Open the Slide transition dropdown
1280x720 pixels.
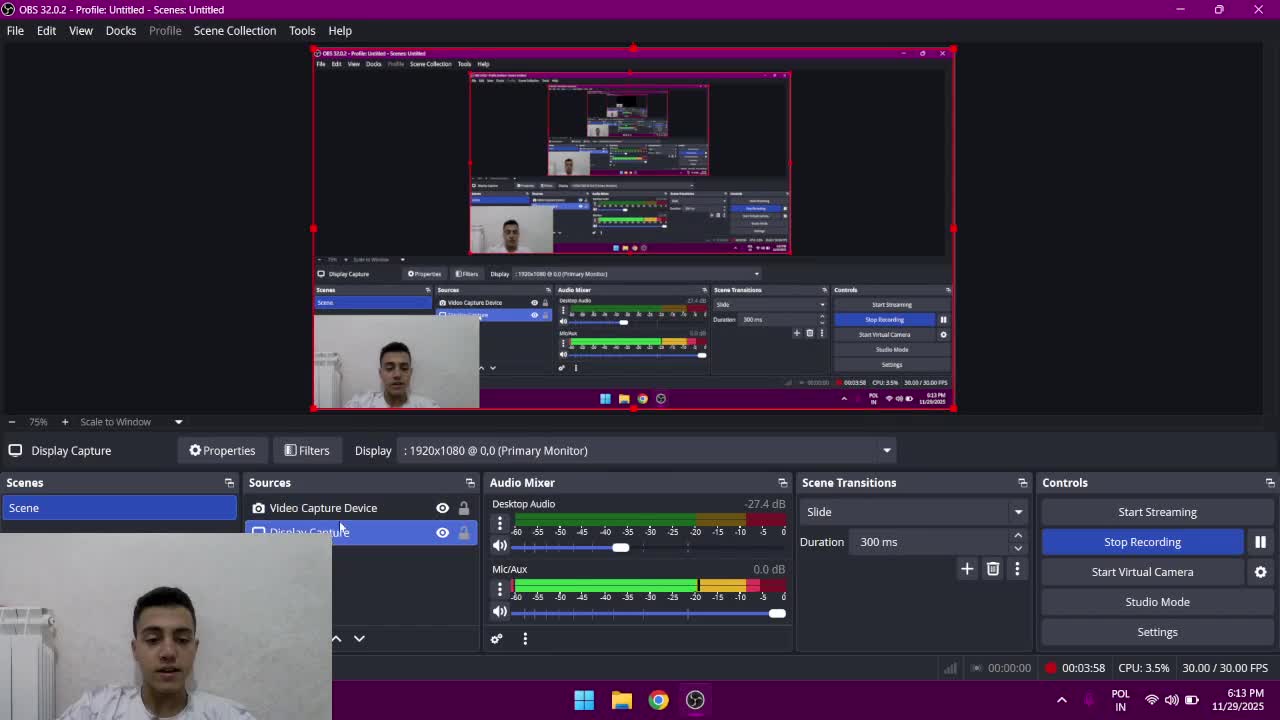pos(1017,511)
